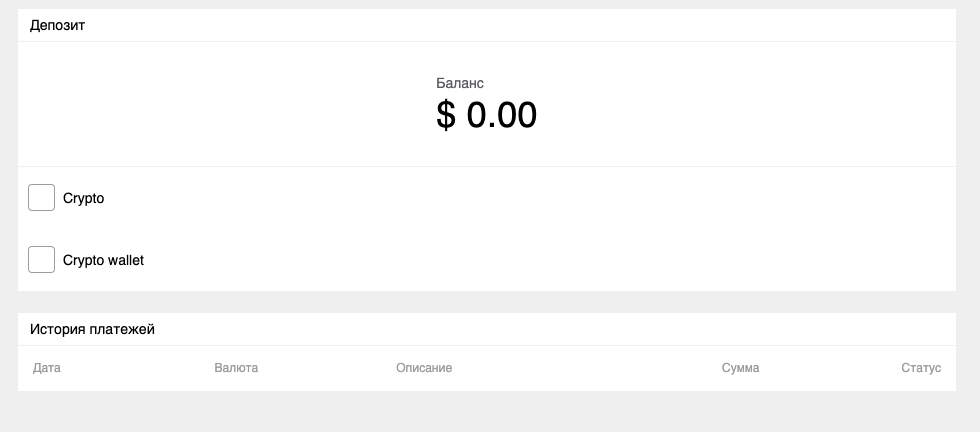Click the Crypto wallet label text
Image resolution: width=980 pixels, height=432 pixels.
(x=103, y=260)
